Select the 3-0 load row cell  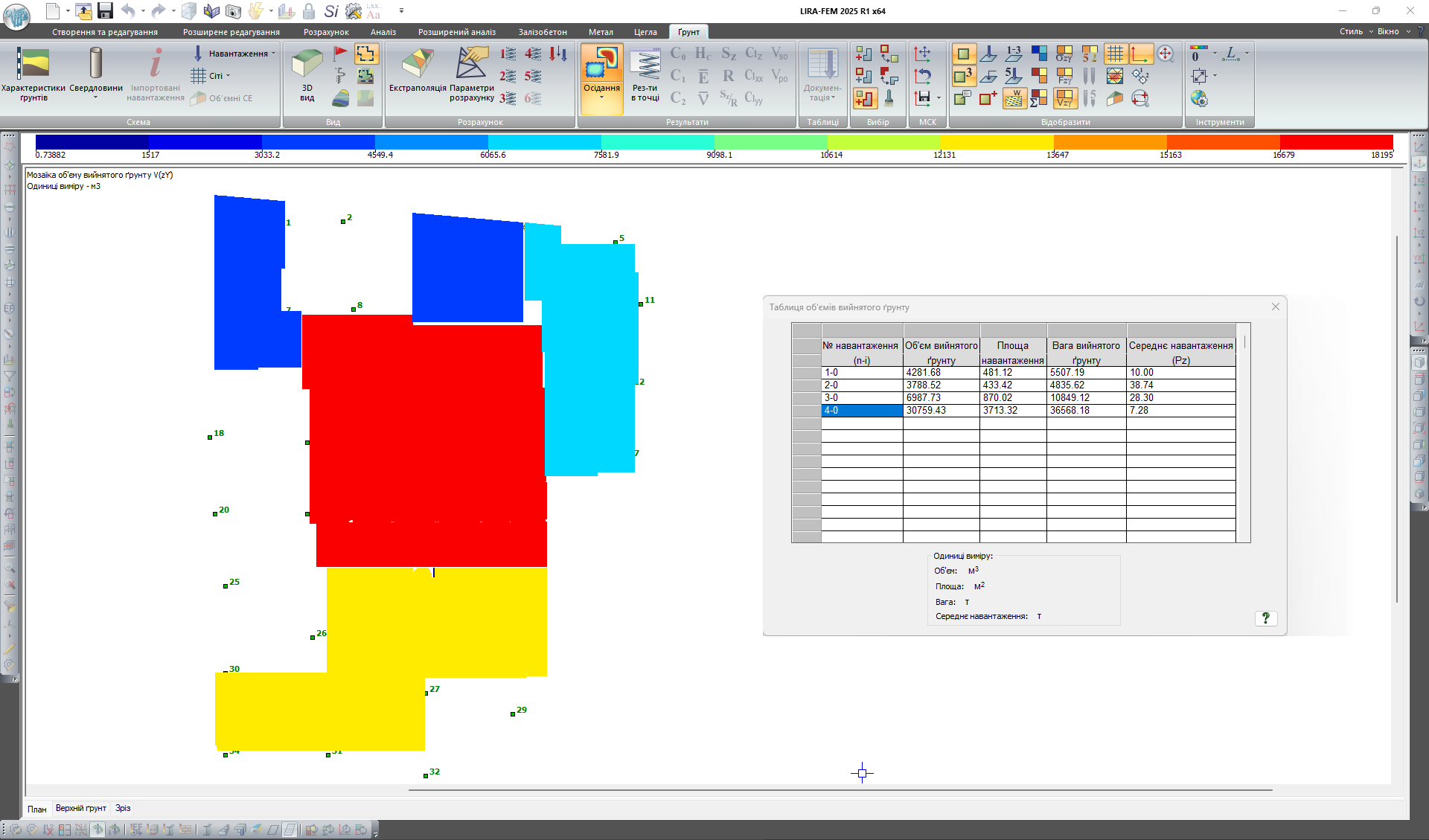pos(861,398)
